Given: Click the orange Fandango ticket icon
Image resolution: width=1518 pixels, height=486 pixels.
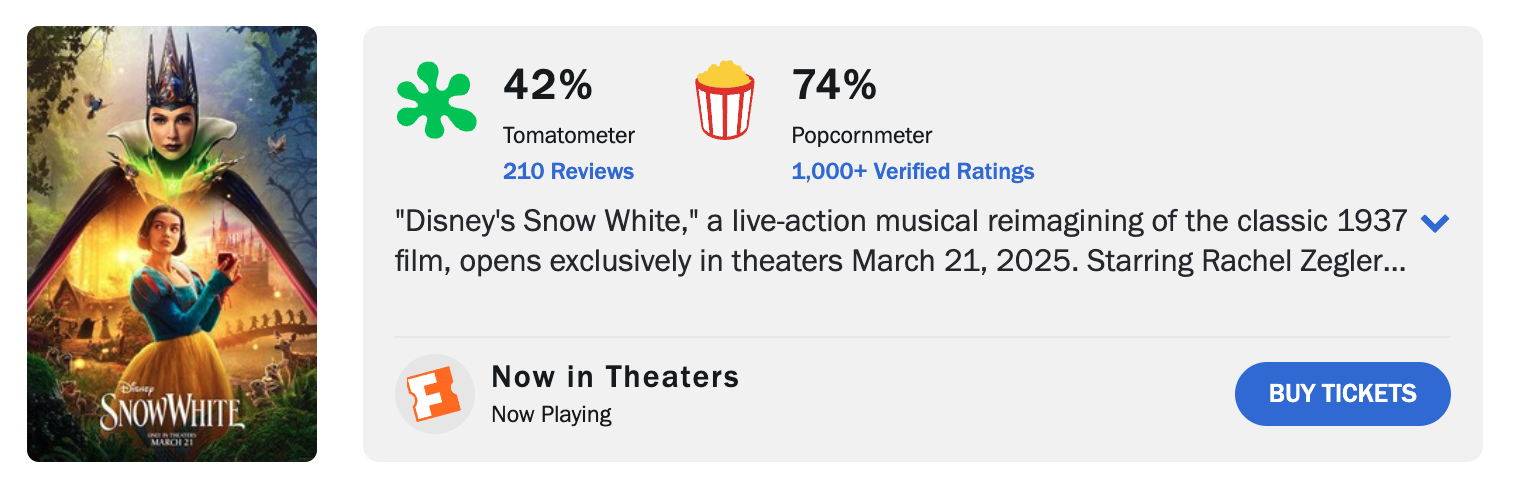Looking at the screenshot, I should [435, 394].
